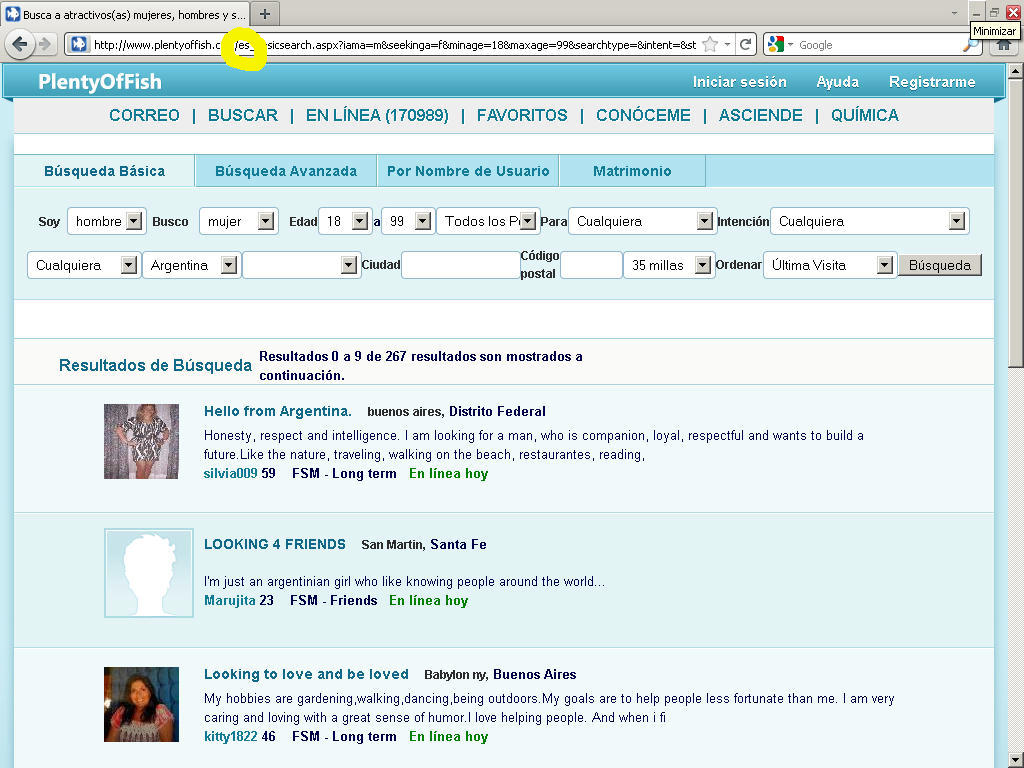Open the Intención 'Cualquiera' dropdown
The image size is (1024, 768).
pyautogui.click(x=869, y=221)
